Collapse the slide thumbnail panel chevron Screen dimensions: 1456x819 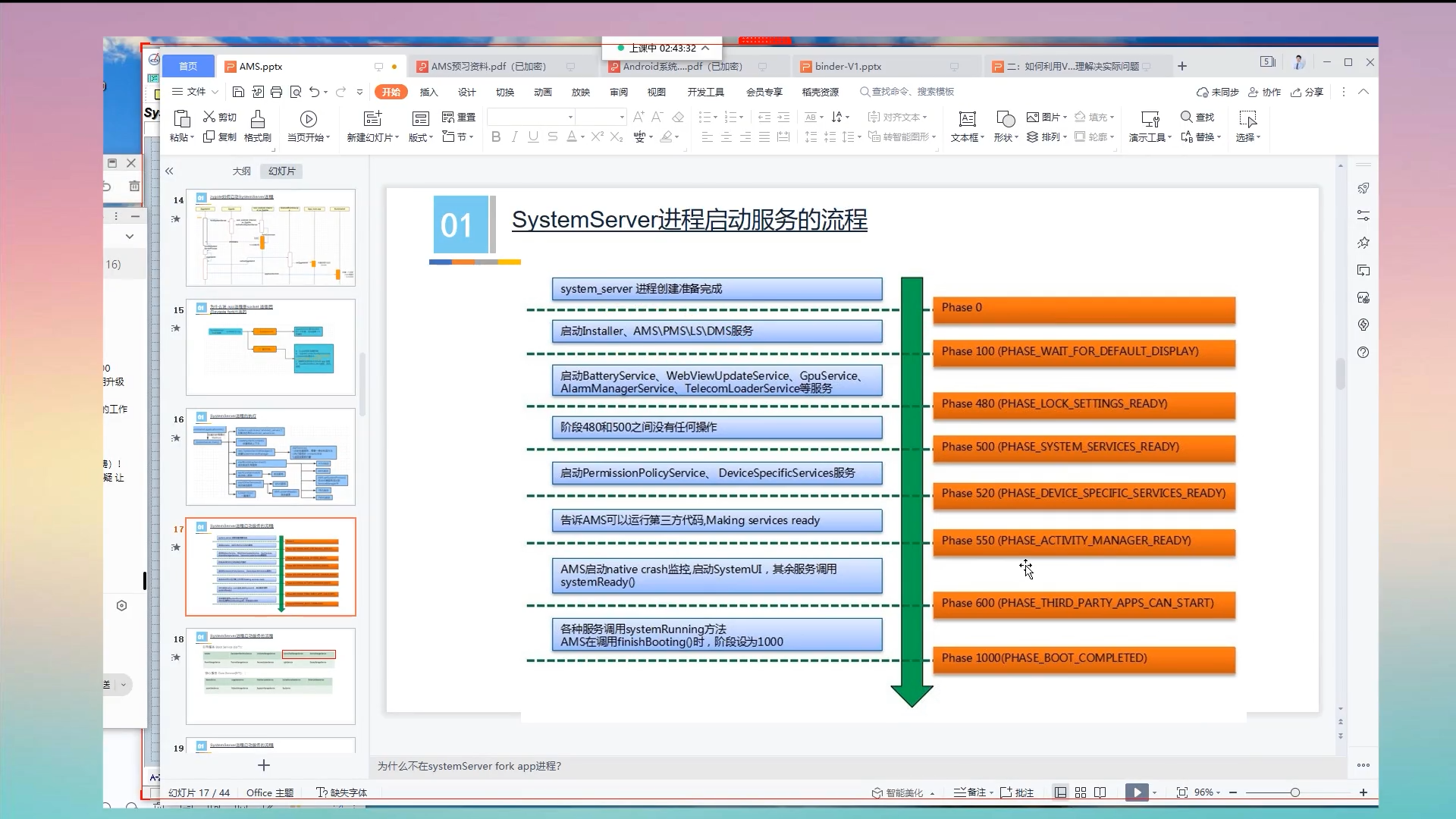coord(169,171)
